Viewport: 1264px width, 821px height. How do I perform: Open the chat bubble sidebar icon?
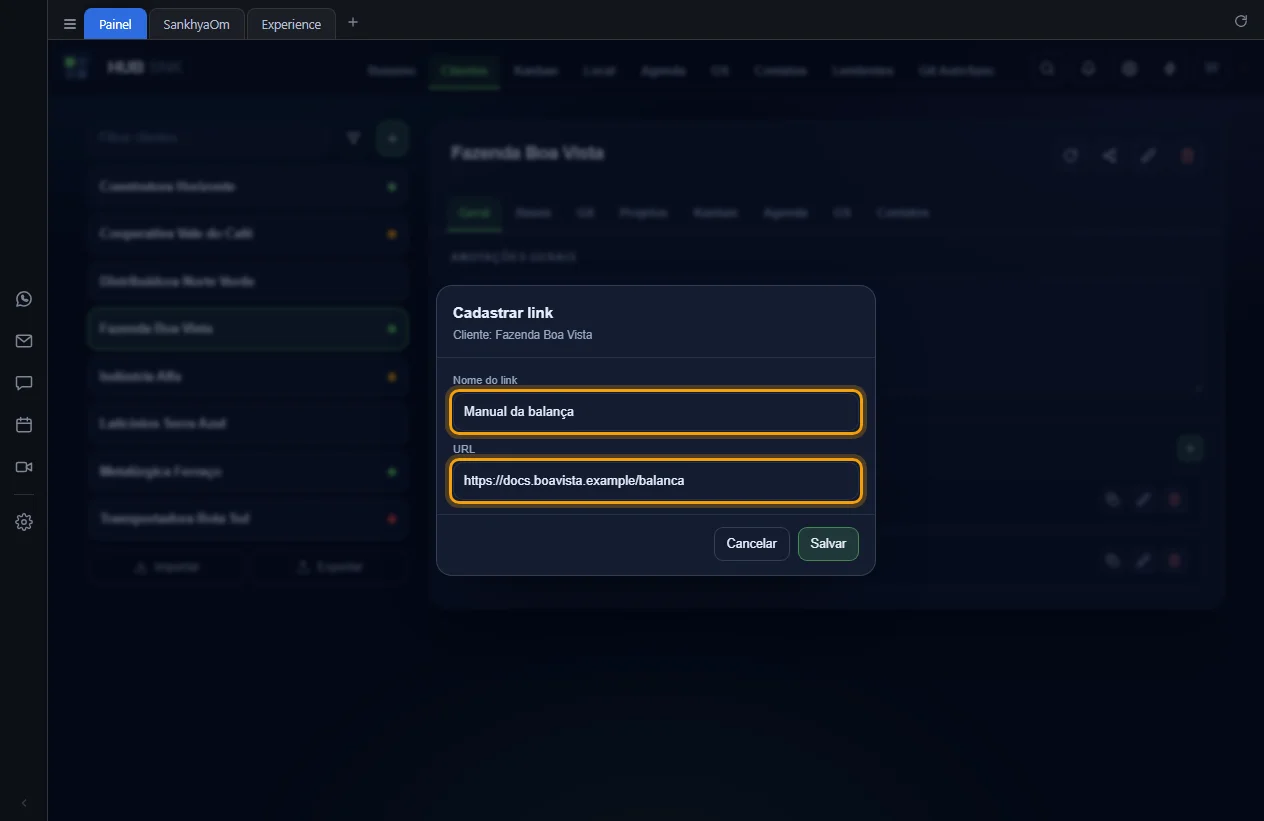click(x=24, y=383)
